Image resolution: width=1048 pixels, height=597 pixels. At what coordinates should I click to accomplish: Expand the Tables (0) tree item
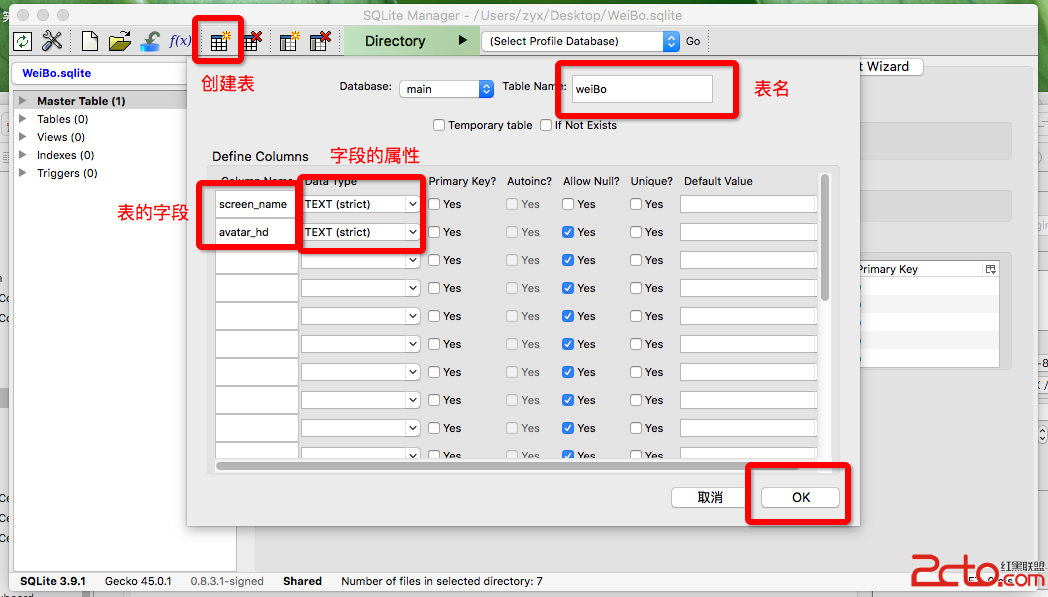[24, 119]
